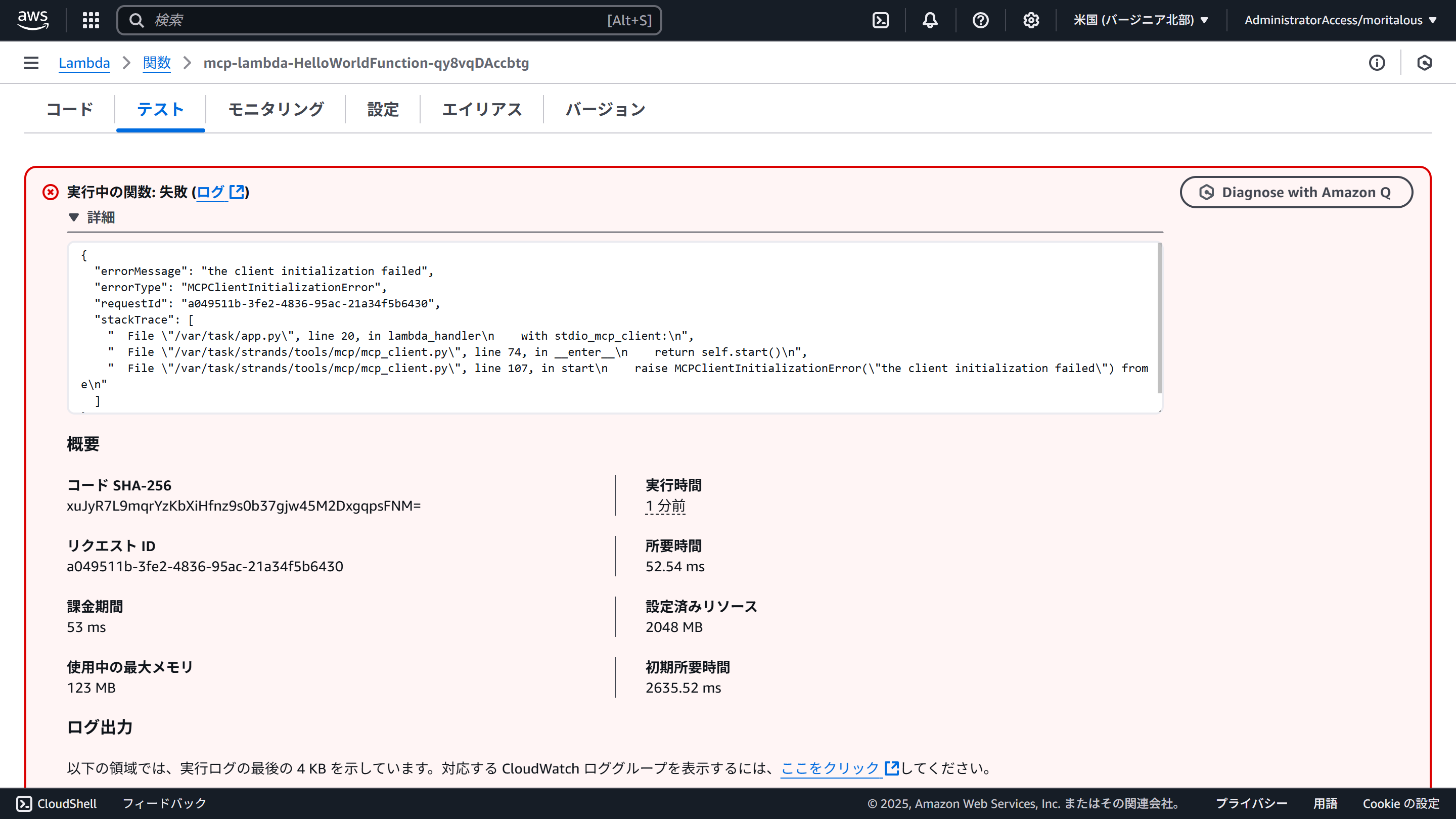Click the external icon after ここをクリック

[891, 768]
